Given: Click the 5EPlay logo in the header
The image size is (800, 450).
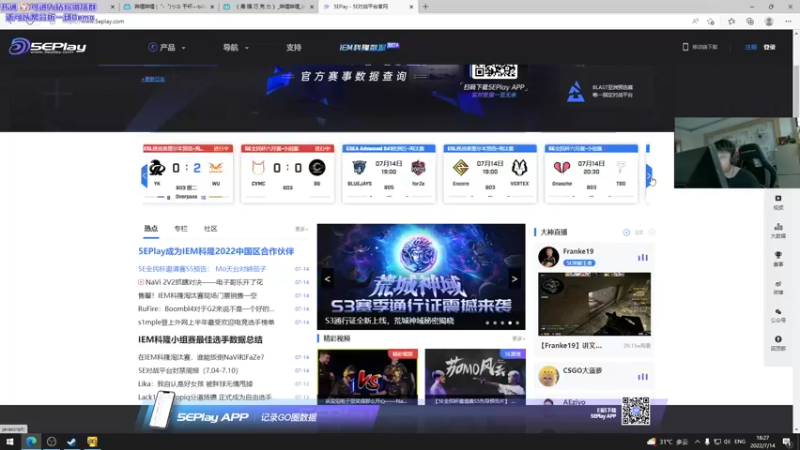Looking at the screenshot, I should 47,46.
